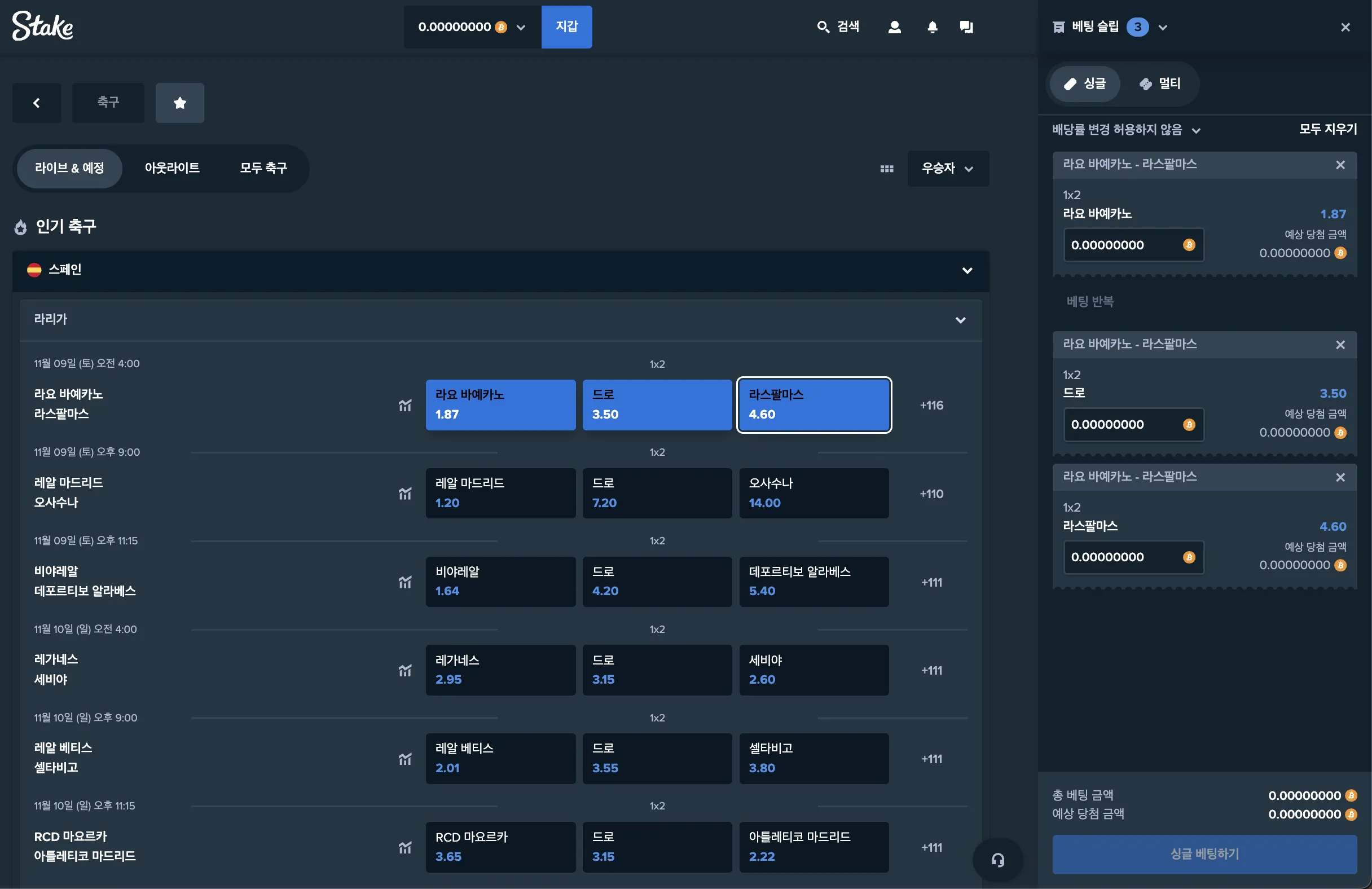Open stats icon for 라요 바예카노 match

(x=405, y=406)
